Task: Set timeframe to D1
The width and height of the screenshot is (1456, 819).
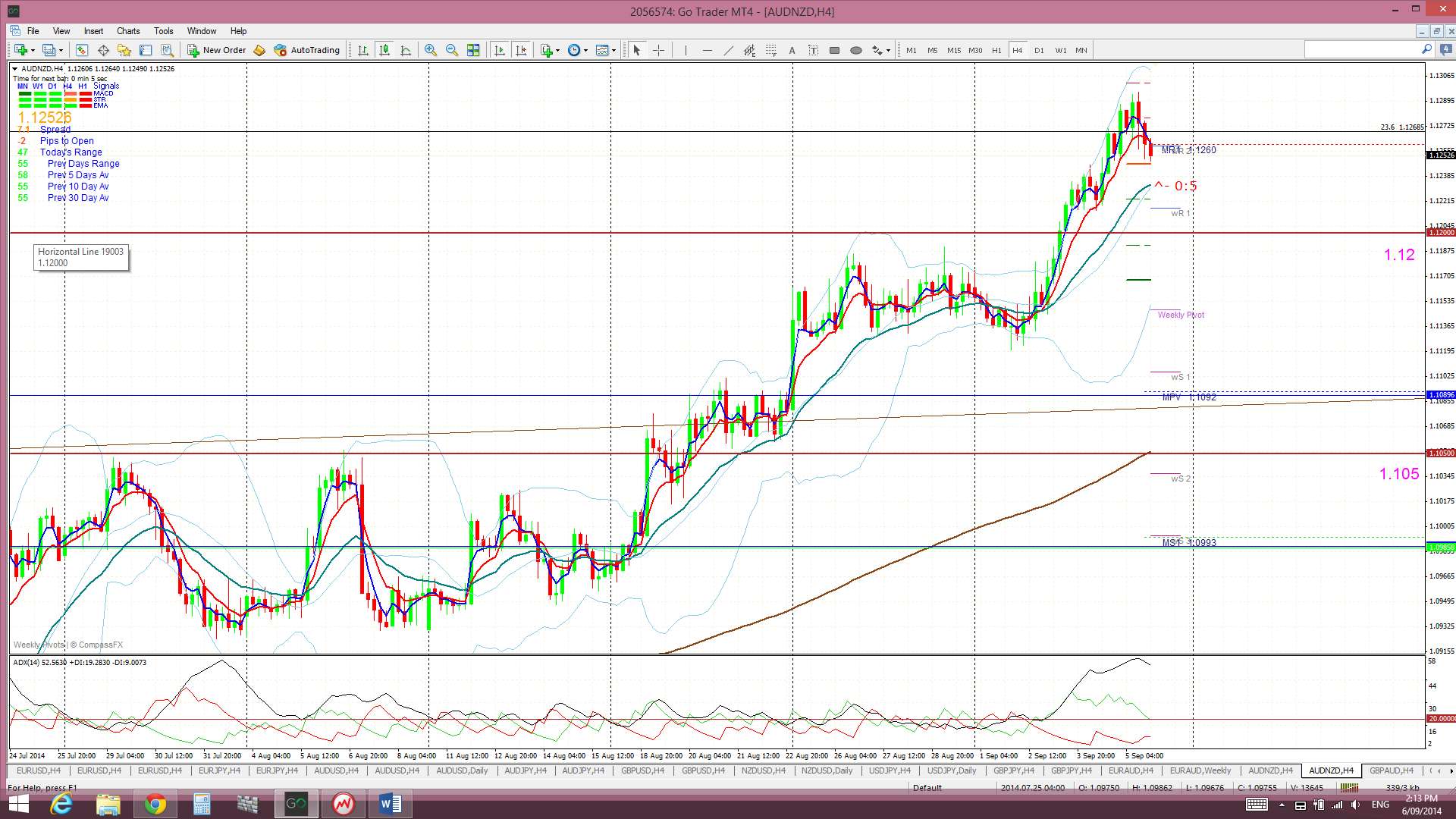Action: coord(1039,50)
